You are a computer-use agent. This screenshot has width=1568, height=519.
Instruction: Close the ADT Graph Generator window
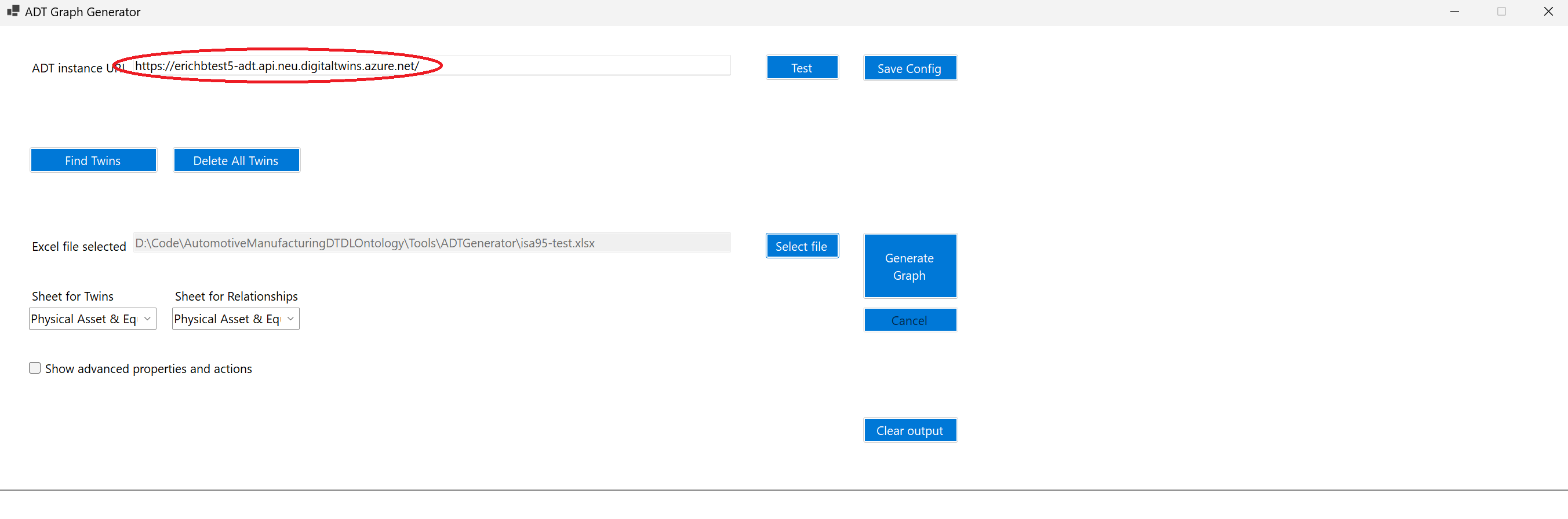1548,12
